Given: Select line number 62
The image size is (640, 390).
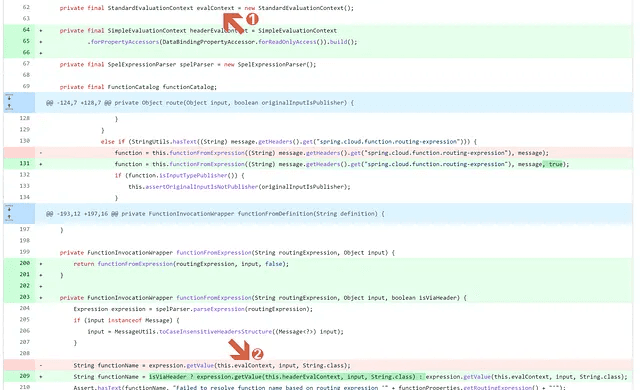Looking at the screenshot, I should point(26,7).
